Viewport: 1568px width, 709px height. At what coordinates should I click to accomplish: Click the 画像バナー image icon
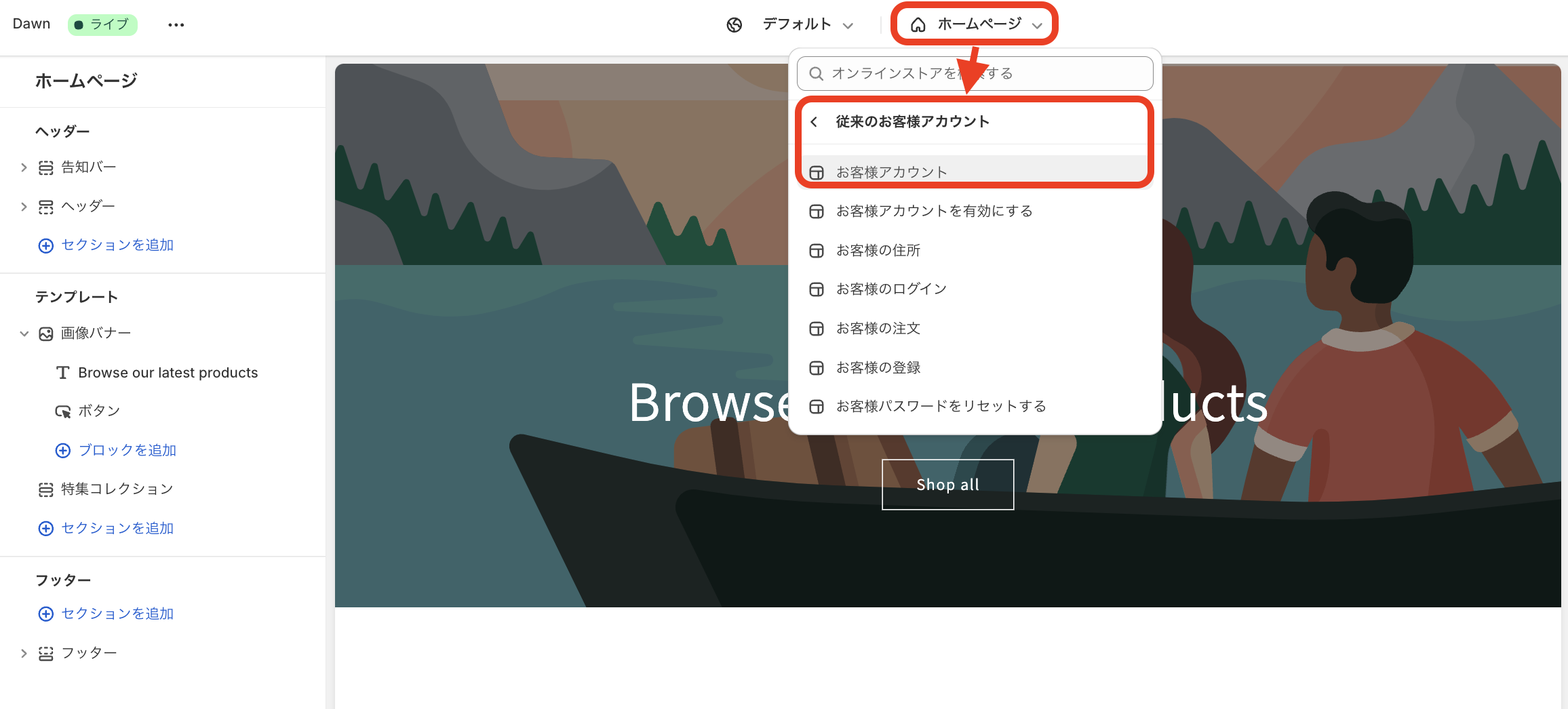[x=45, y=333]
